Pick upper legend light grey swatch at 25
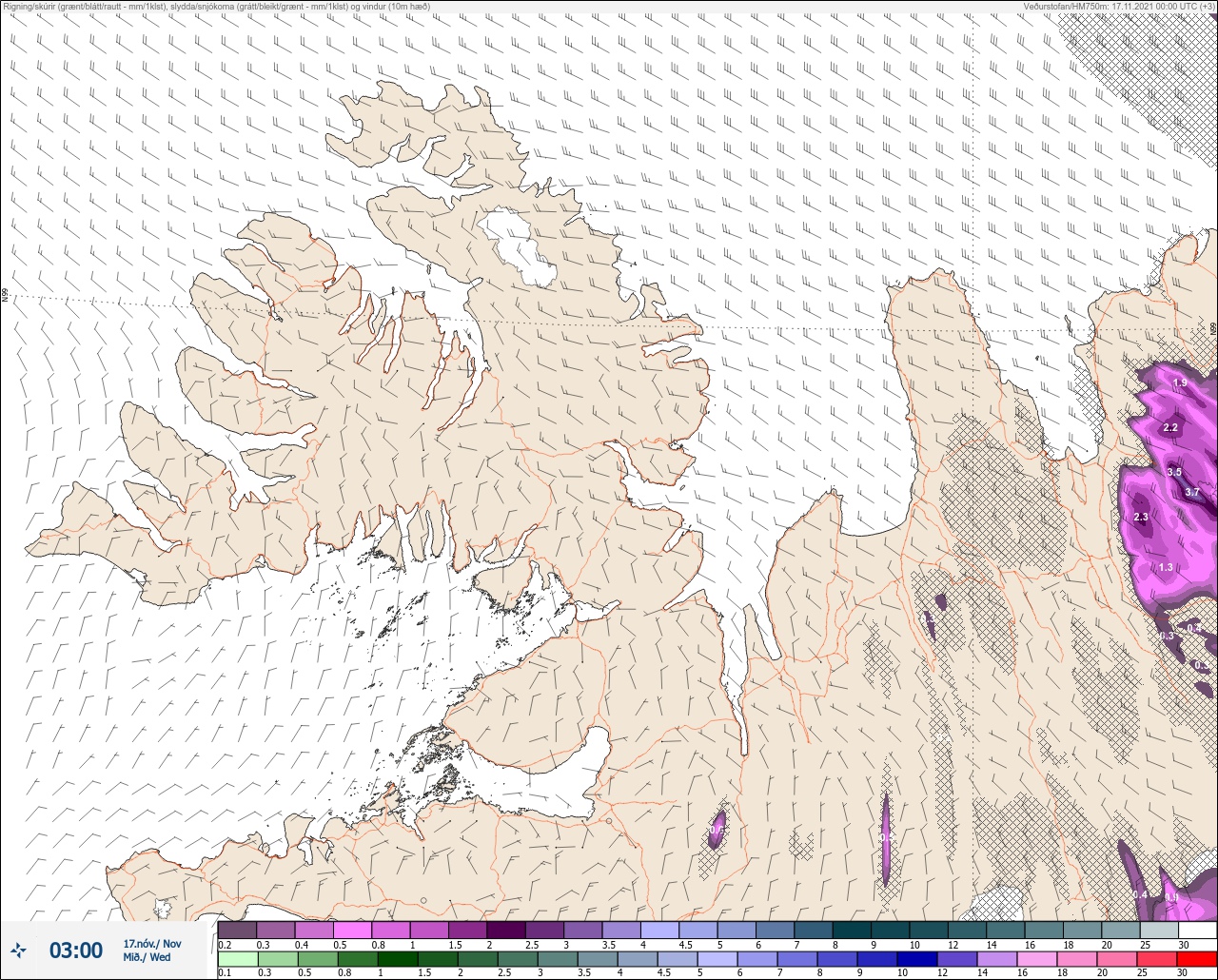The width and height of the screenshot is (1218, 980). click(1159, 930)
